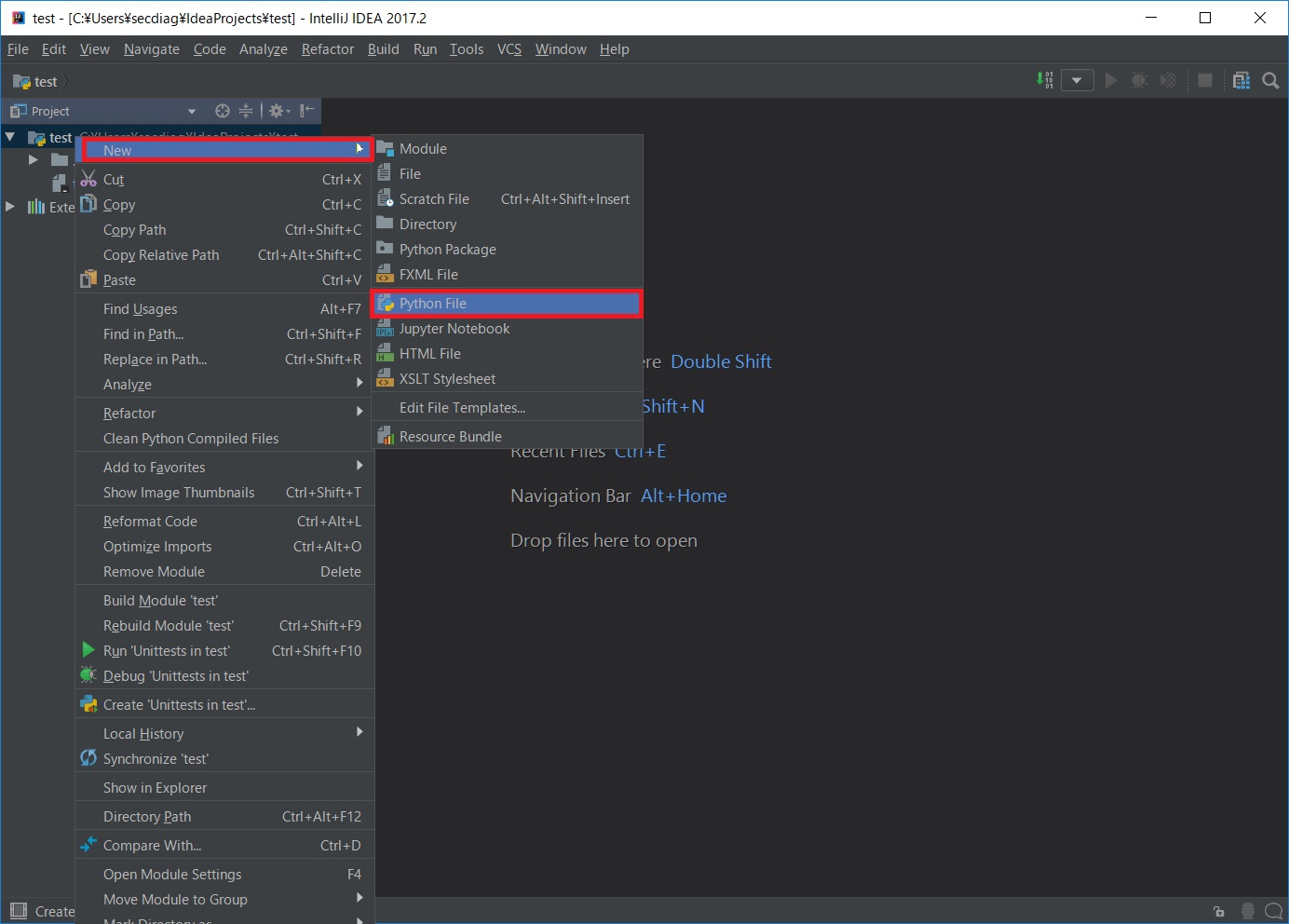Toggle tool window buttons at bottom-left corner
Screen dimensions: 1289x924
tap(18, 911)
